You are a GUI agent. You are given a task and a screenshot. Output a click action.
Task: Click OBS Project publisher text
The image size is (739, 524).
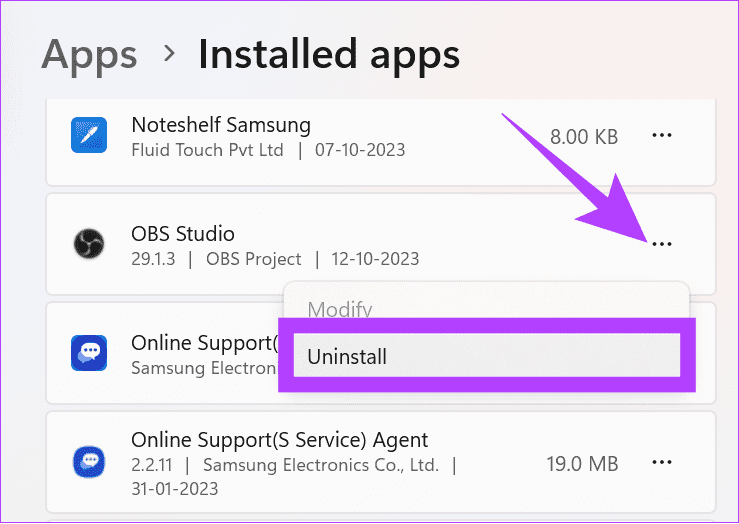coord(254,259)
